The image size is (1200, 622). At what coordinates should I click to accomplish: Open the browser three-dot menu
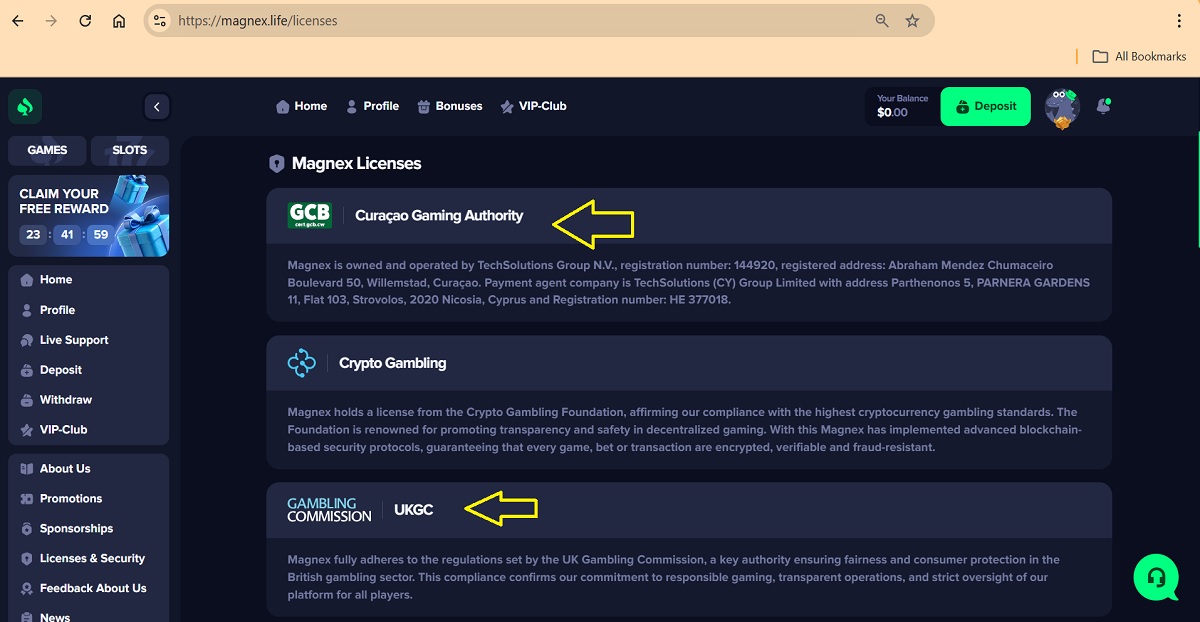1179,21
